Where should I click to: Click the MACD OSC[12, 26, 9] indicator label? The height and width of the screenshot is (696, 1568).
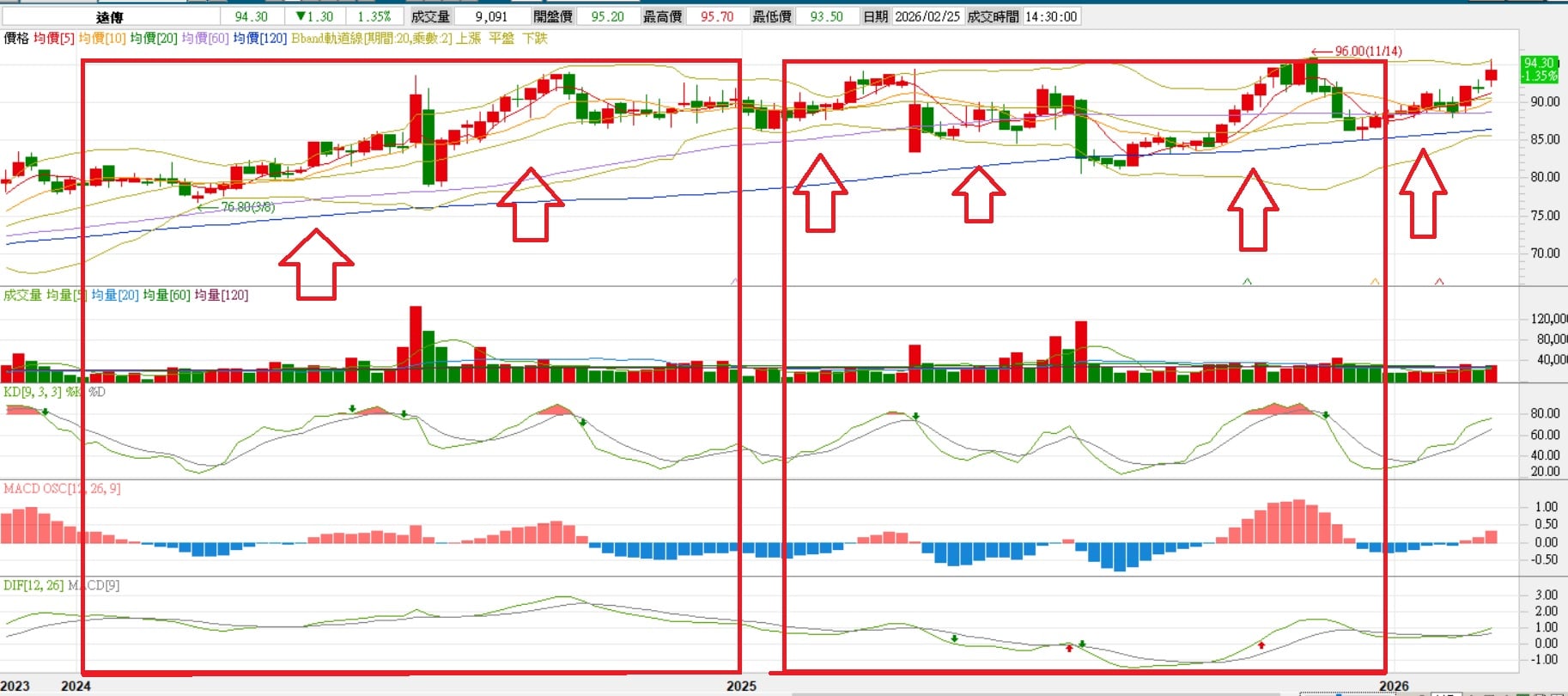[x=62, y=488]
